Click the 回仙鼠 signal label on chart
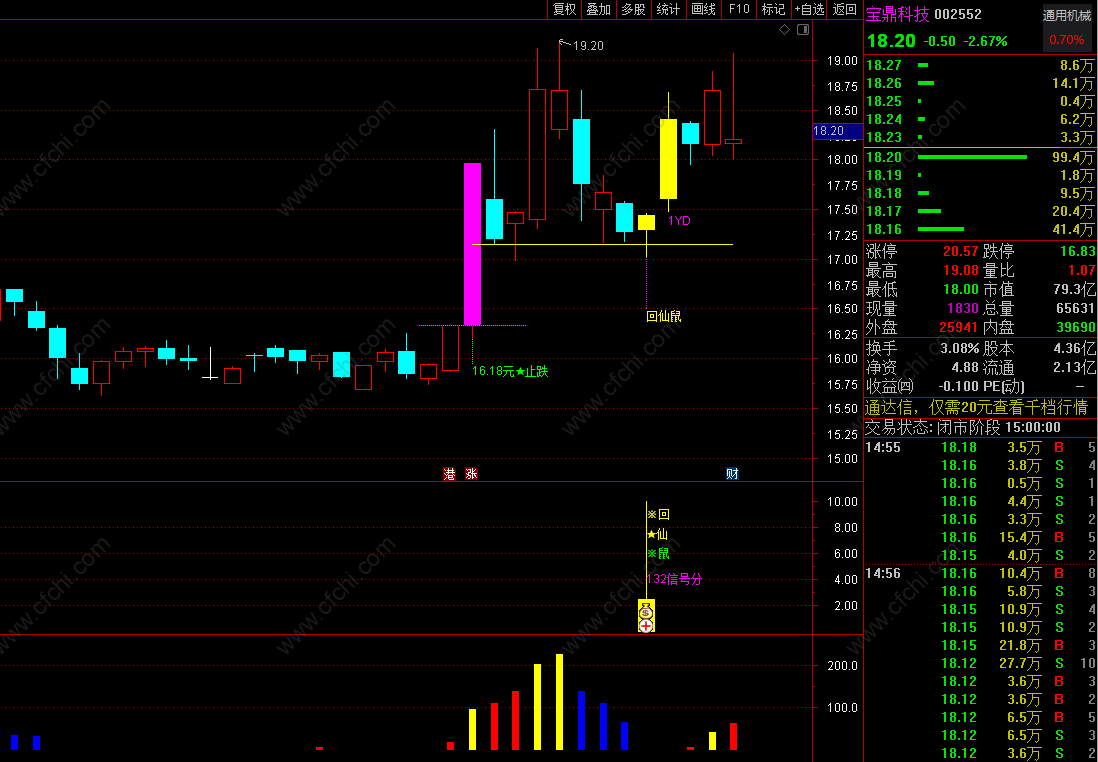This screenshot has width=1098, height=762. 663,317
